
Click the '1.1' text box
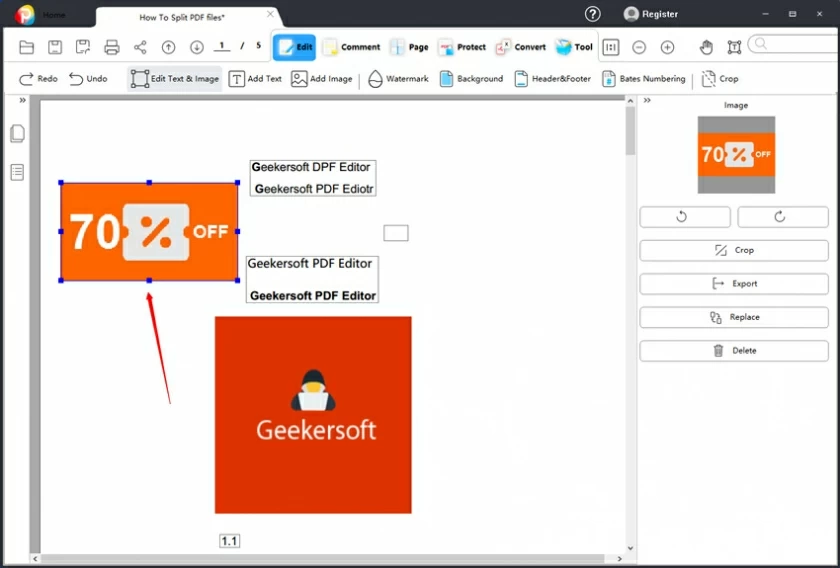tap(229, 541)
